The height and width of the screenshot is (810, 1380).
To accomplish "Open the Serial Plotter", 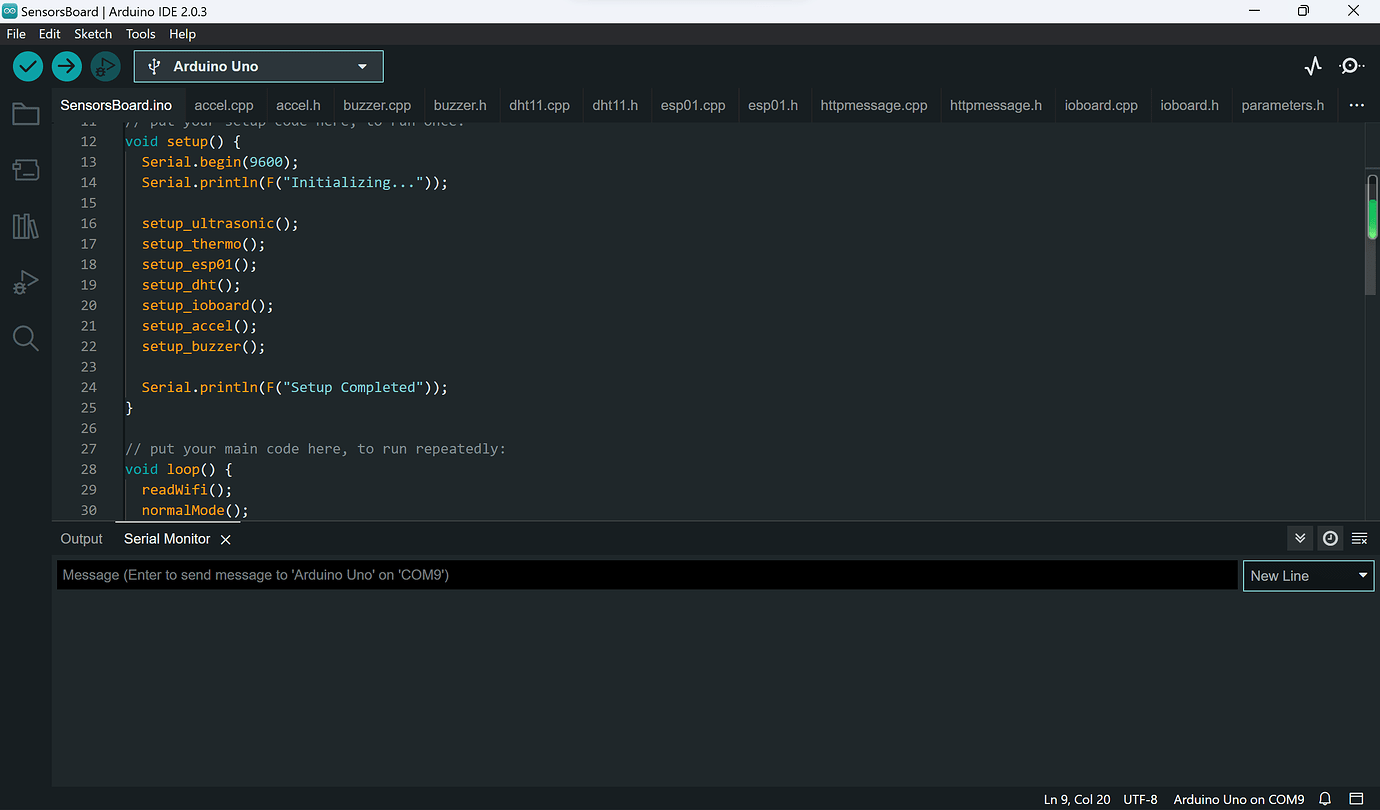I will tap(1313, 64).
